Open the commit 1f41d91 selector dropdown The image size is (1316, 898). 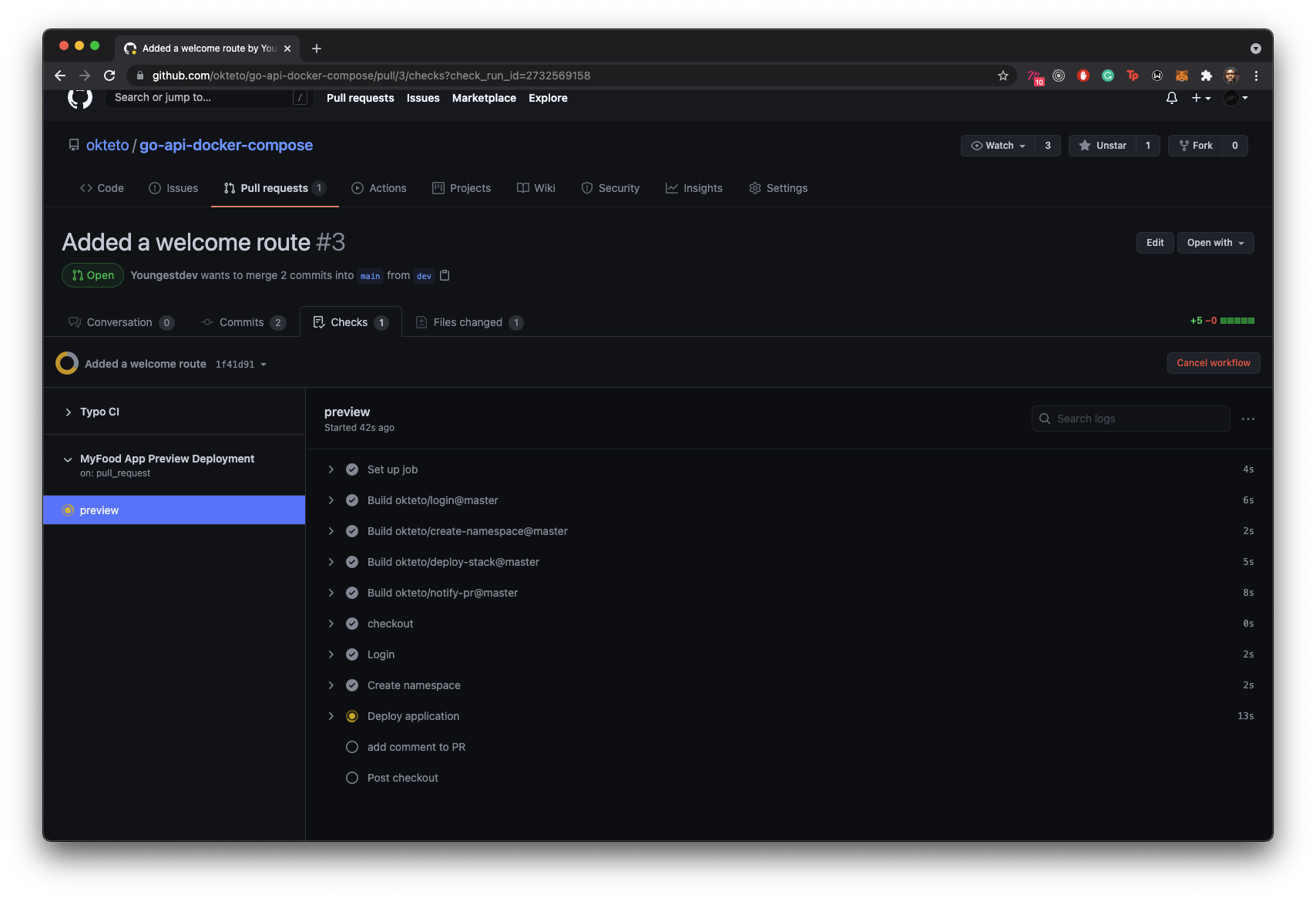241,365
